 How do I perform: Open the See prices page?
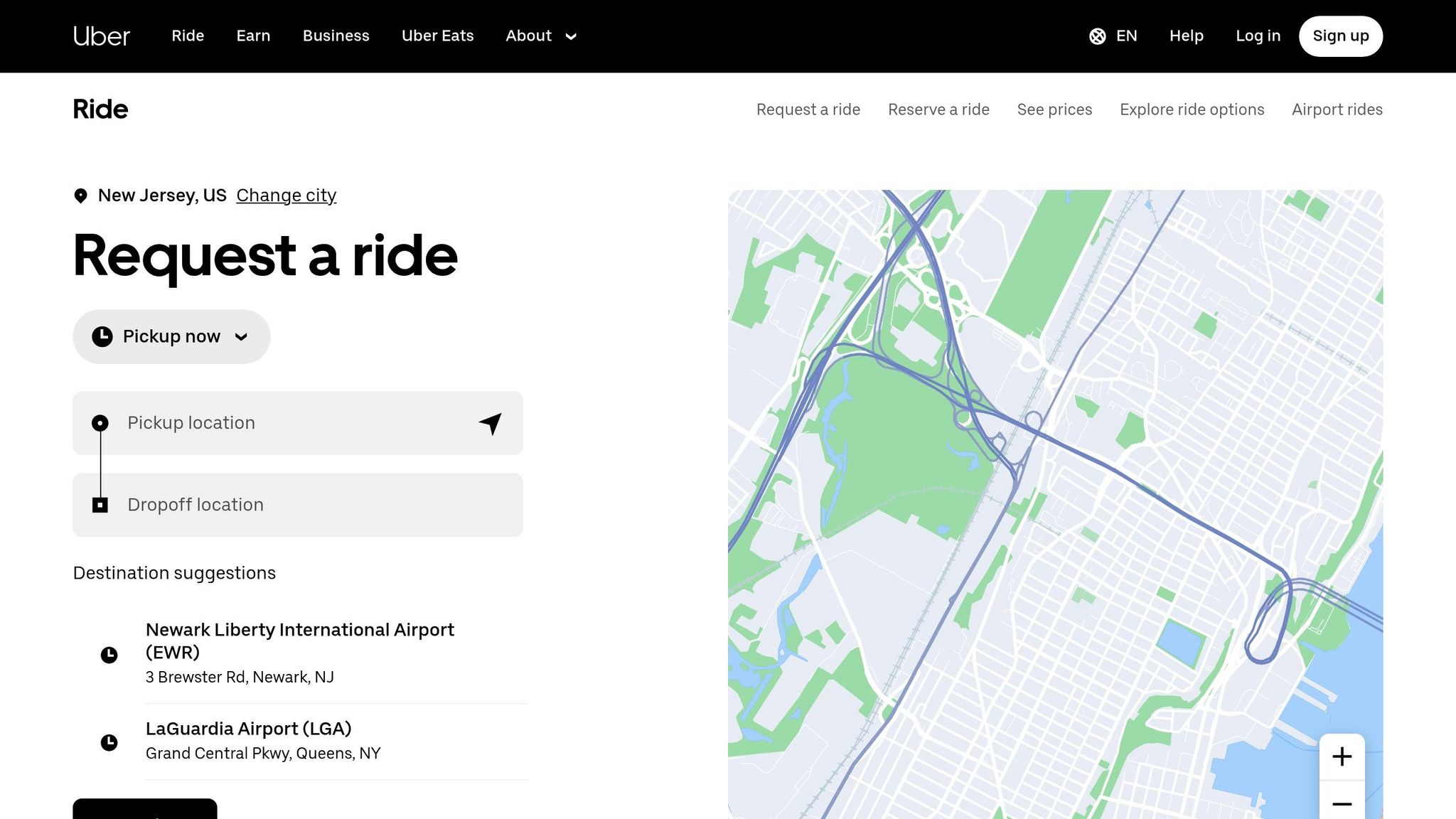(x=1054, y=109)
